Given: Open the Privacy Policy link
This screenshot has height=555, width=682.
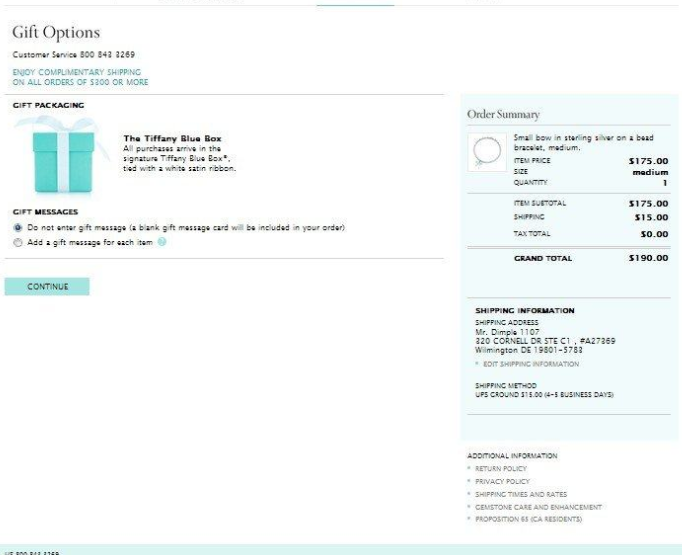Looking at the screenshot, I should pyautogui.click(x=502, y=481).
